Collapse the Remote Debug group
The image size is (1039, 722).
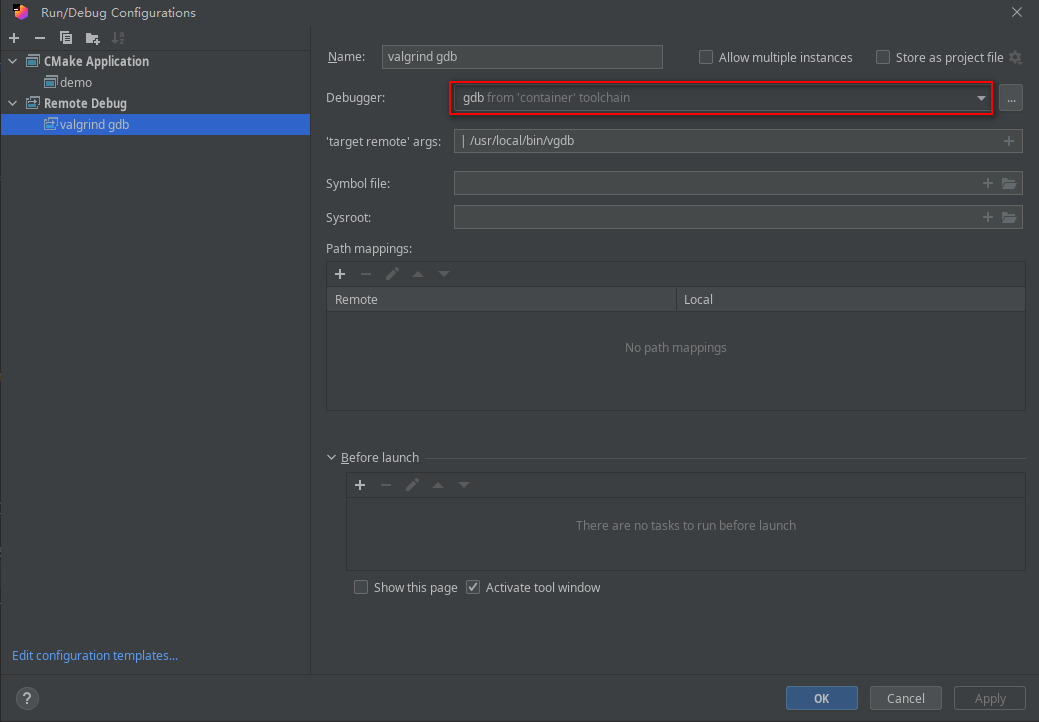coord(13,103)
